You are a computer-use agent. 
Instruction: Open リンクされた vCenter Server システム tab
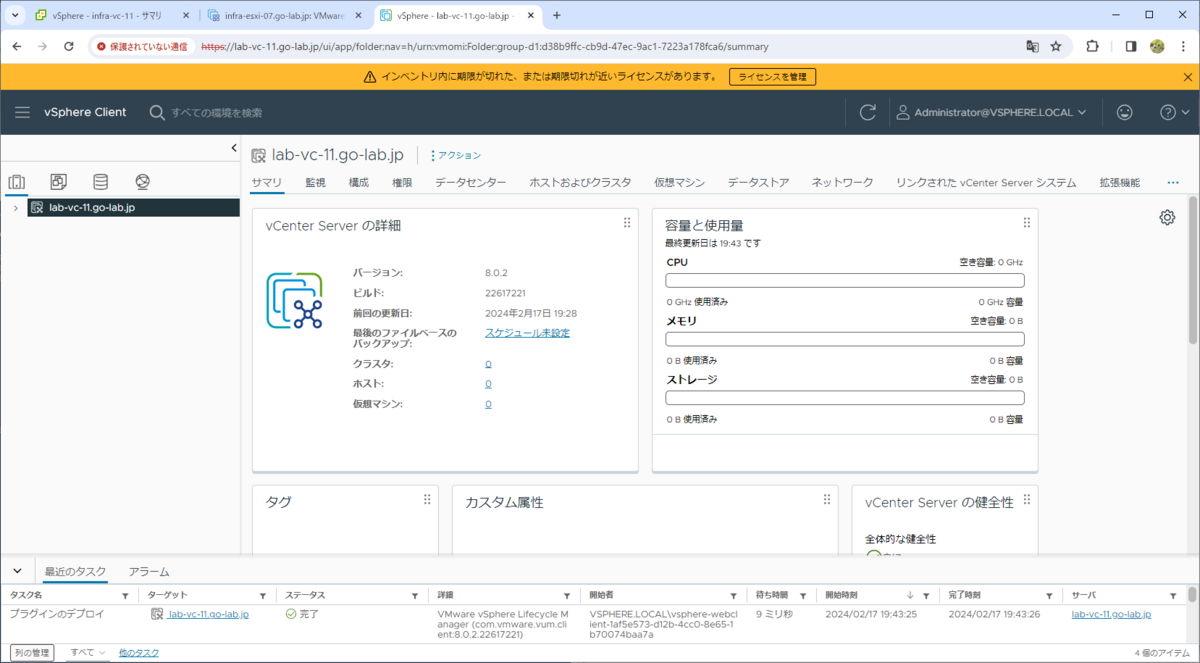pos(986,182)
